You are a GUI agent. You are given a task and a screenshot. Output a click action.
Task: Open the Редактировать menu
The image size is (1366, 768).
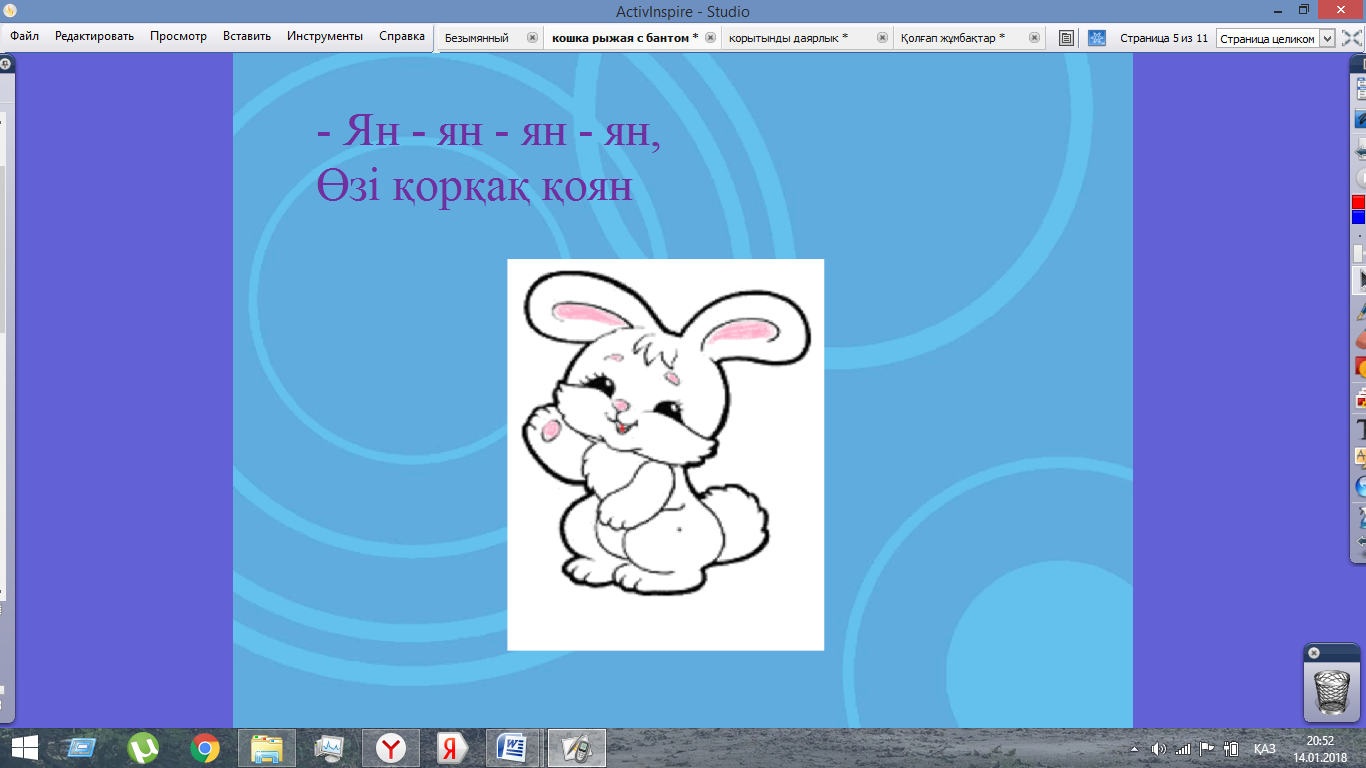pyautogui.click(x=94, y=36)
